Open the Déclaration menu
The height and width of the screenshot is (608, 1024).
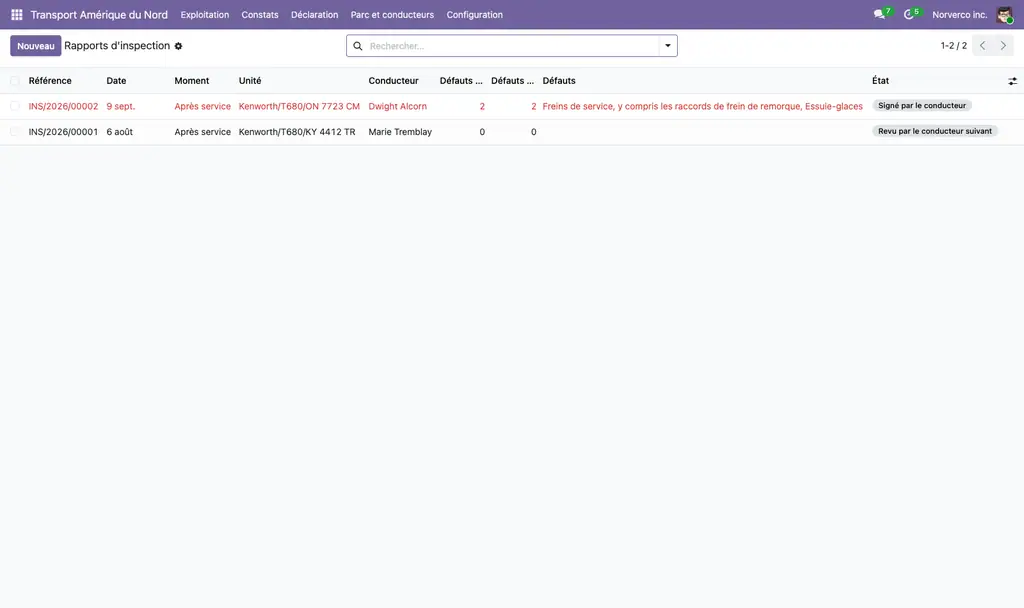click(x=314, y=14)
